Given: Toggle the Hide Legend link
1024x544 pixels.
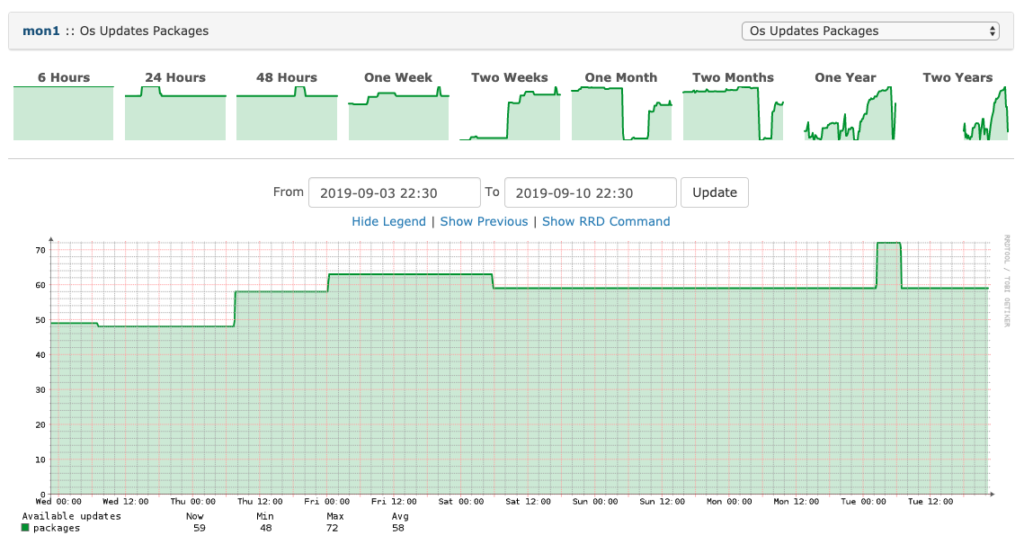Looking at the screenshot, I should coord(389,221).
